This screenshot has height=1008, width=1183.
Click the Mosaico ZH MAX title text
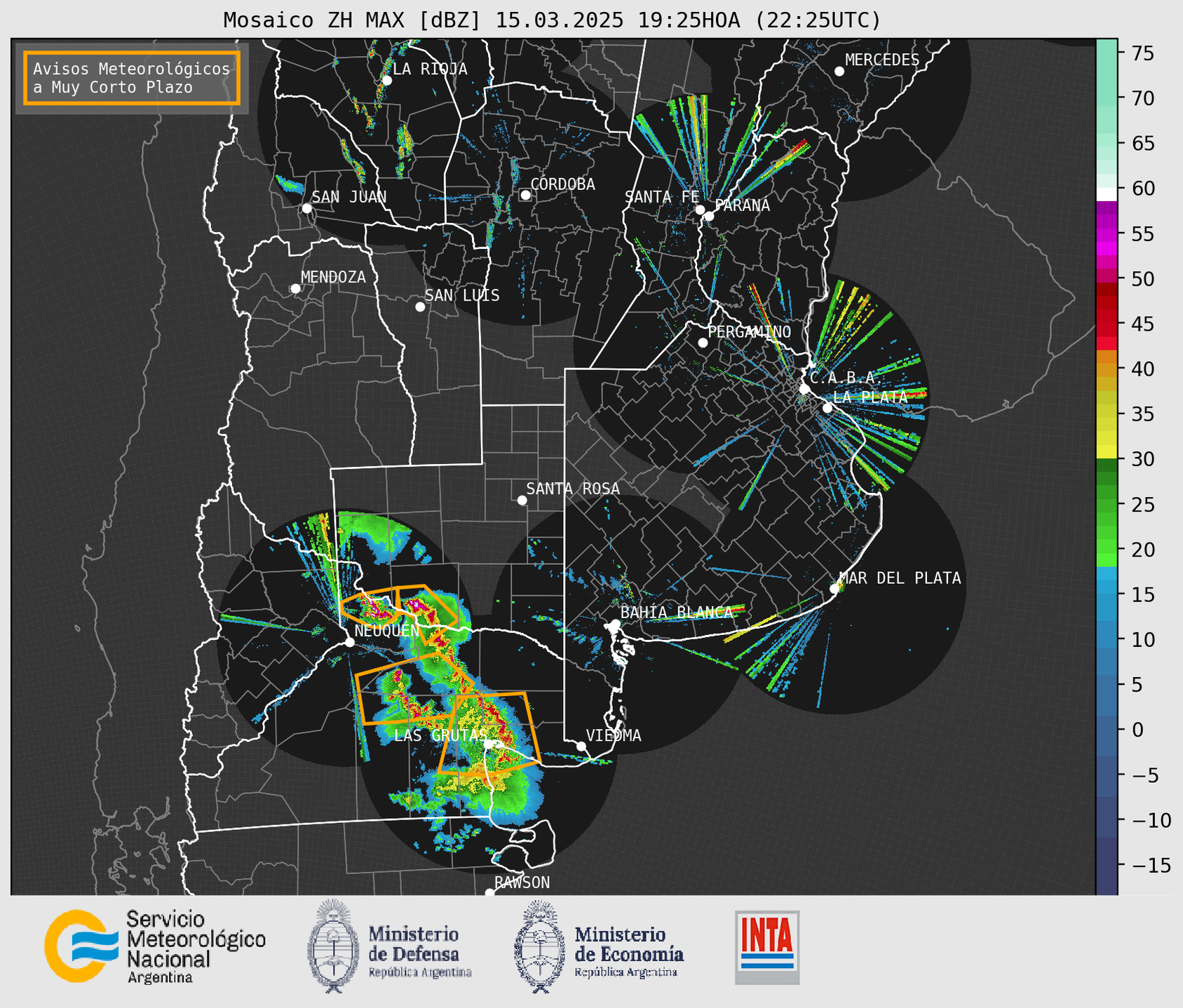click(x=552, y=20)
